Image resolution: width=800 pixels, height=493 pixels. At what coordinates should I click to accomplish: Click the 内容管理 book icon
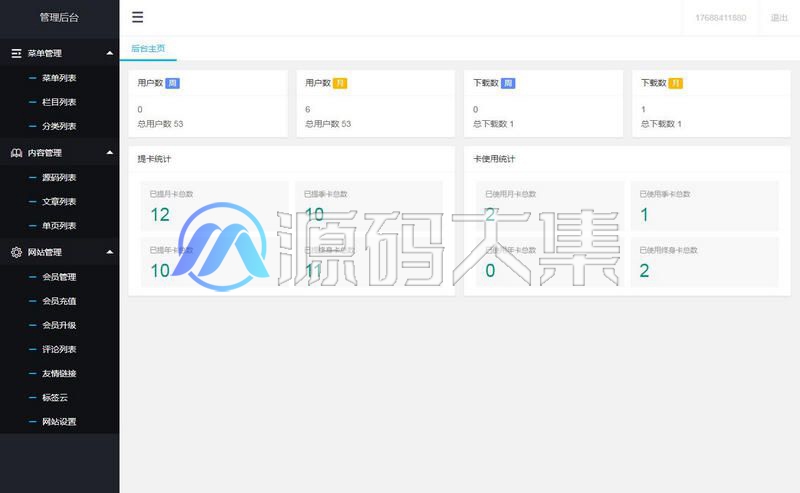point(16,153)
